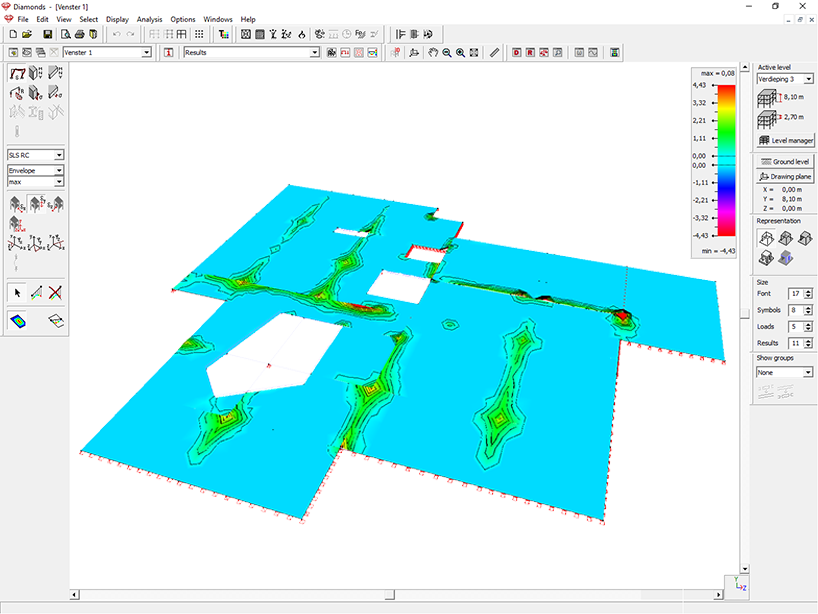The width and height of the screenshot is (818, 614).
Task: Click the color legend bars toolbar icon
Action: coord(615,53)
